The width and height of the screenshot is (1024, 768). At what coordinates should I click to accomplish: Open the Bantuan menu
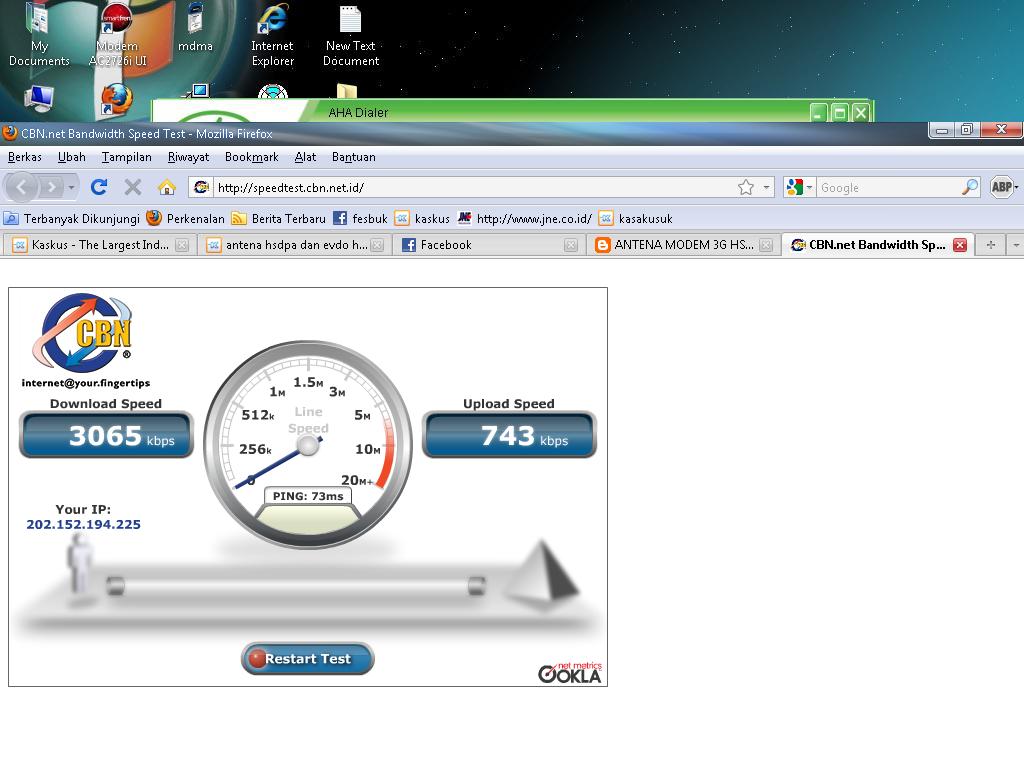353,157
